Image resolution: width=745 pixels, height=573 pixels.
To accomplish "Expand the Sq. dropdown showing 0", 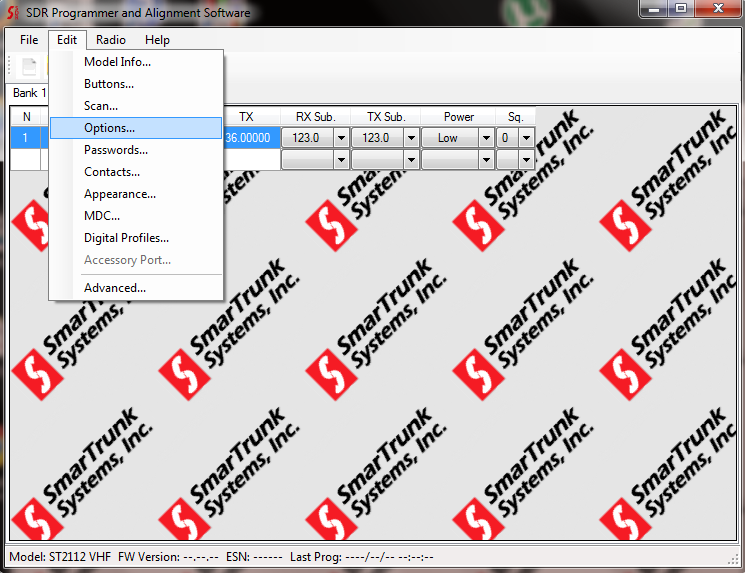I will pos(526,138).
